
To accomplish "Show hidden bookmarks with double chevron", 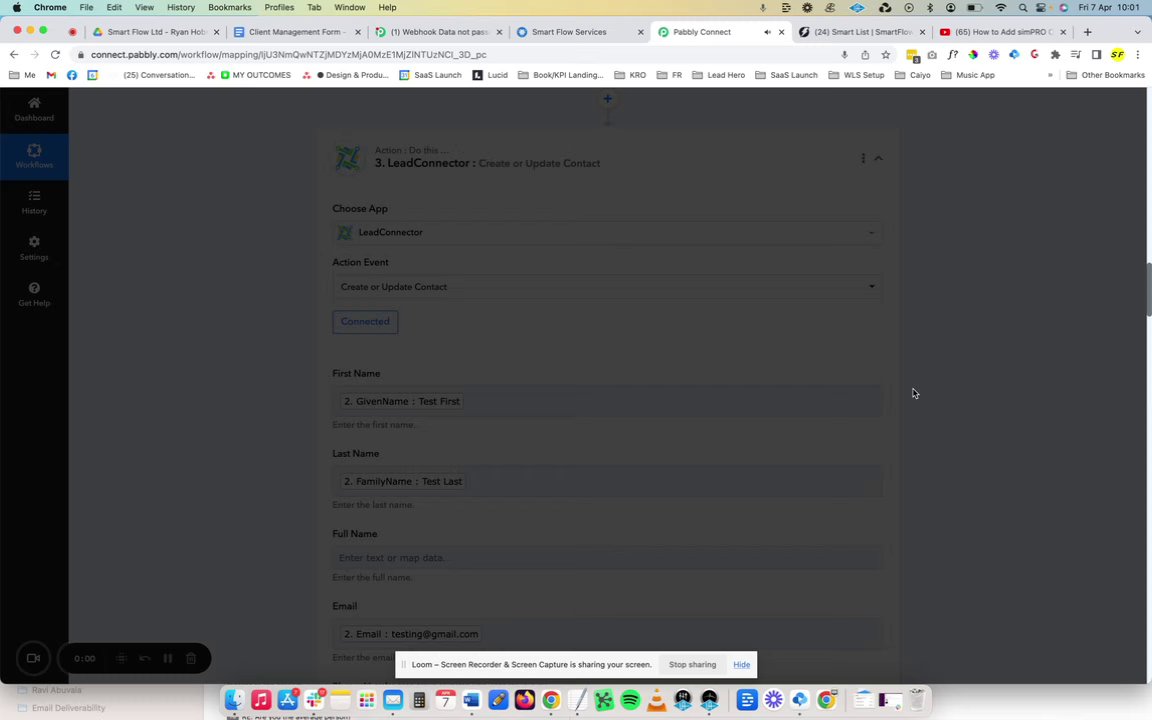I will click(1051, 75).
